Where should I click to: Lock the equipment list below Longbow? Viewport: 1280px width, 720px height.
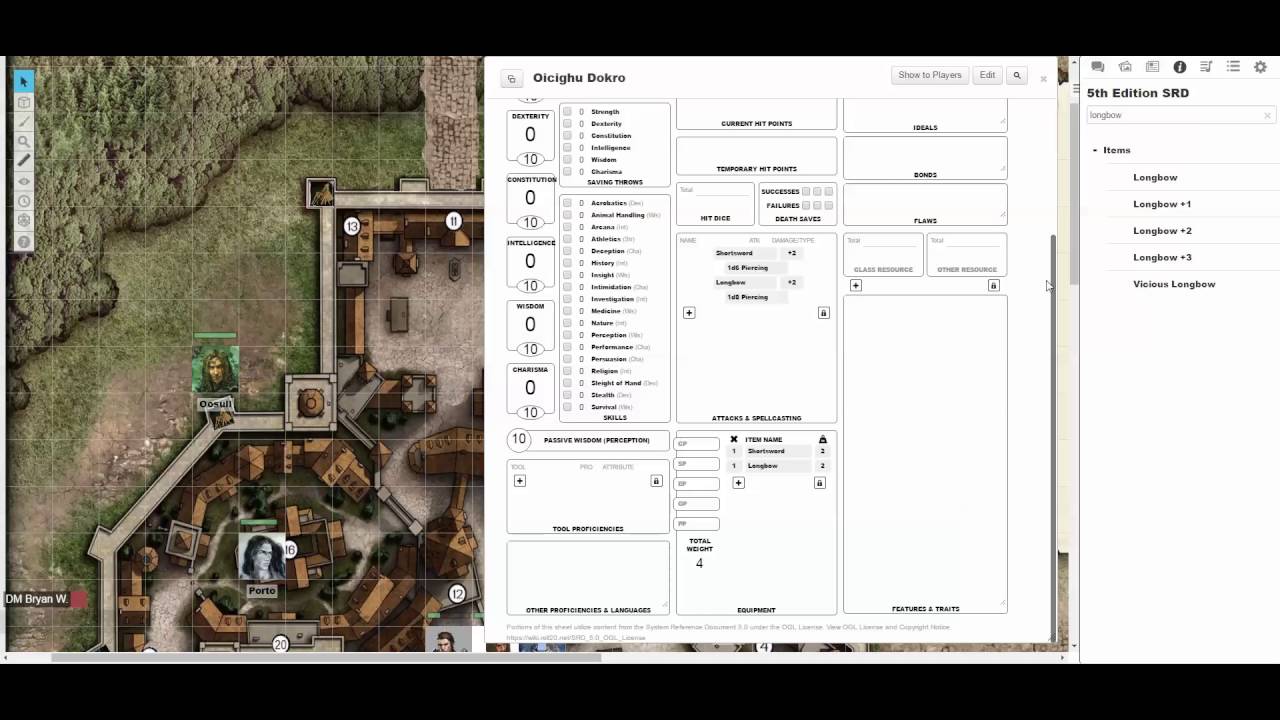[x=819, y=483]
